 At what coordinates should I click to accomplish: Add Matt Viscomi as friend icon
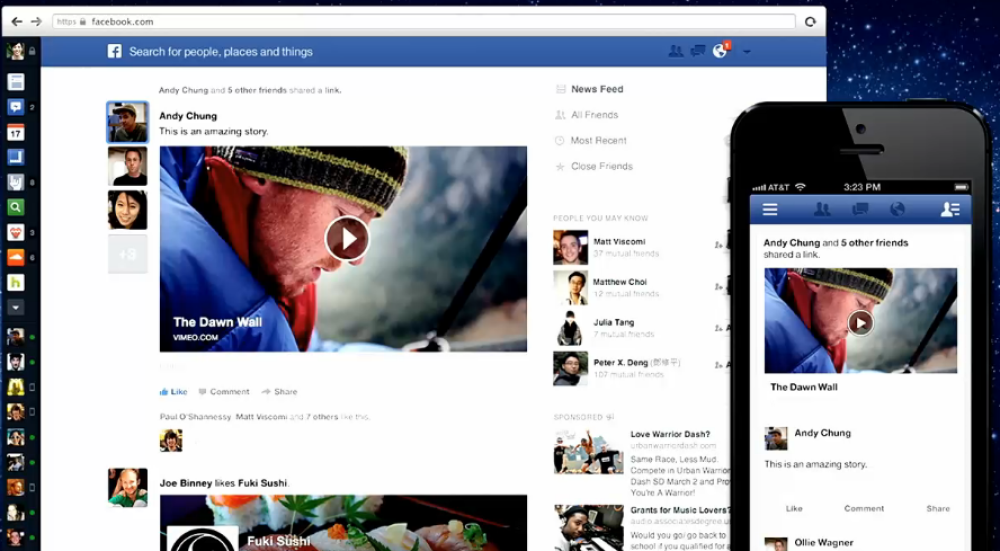(719, 245)
